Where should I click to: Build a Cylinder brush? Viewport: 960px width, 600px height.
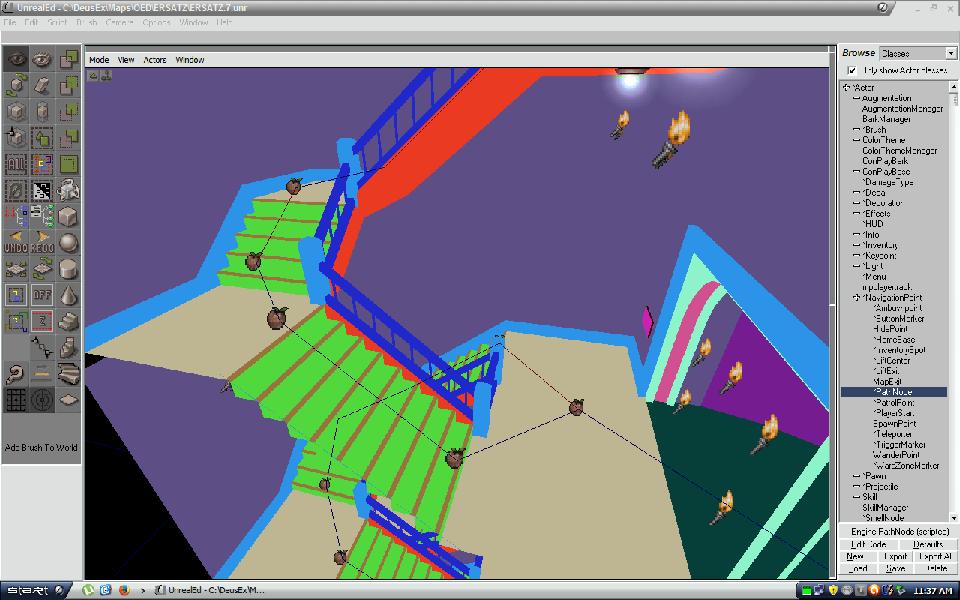coord(68,269)
